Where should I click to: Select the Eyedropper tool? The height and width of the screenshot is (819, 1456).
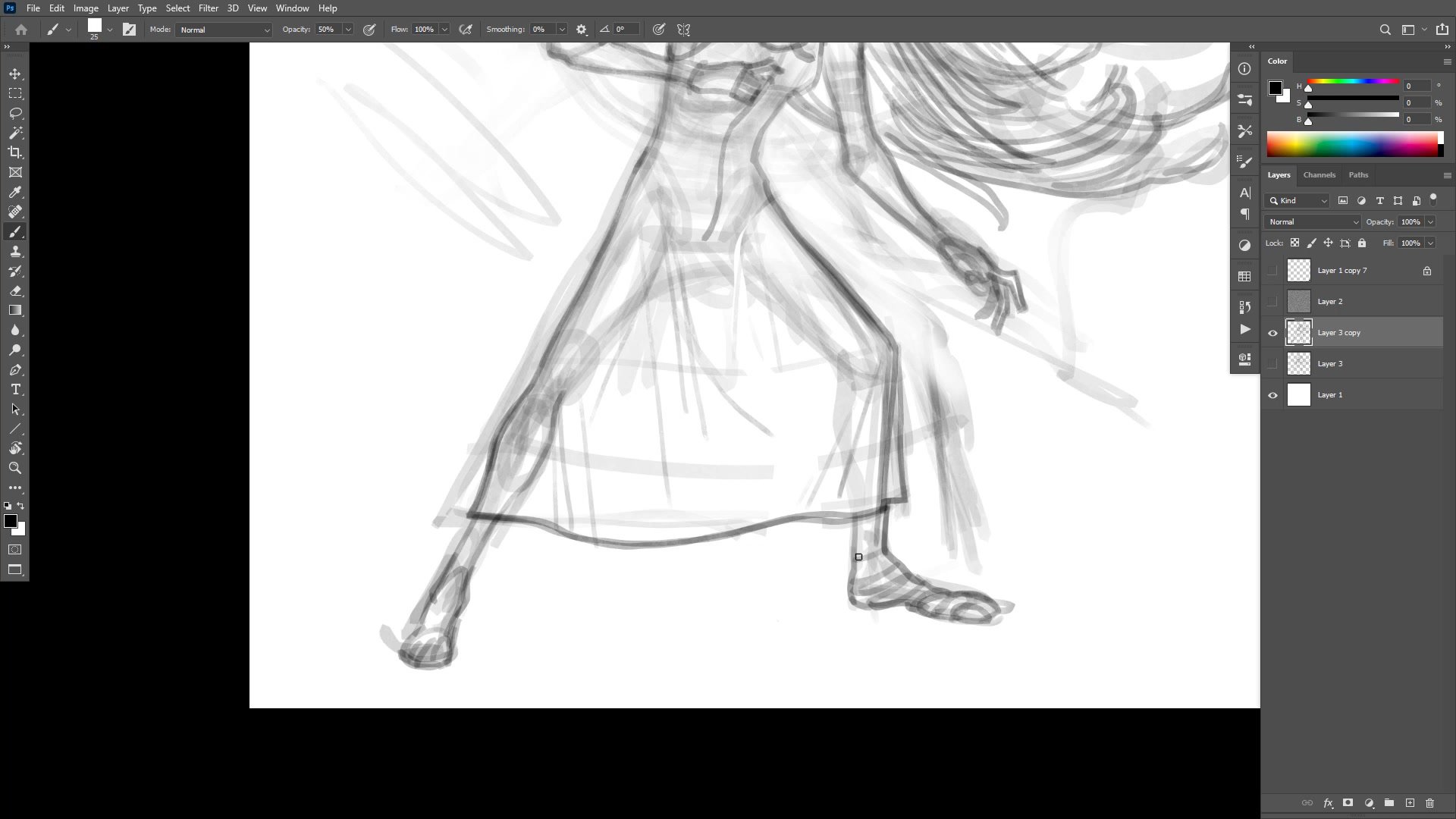coord(15,192)
